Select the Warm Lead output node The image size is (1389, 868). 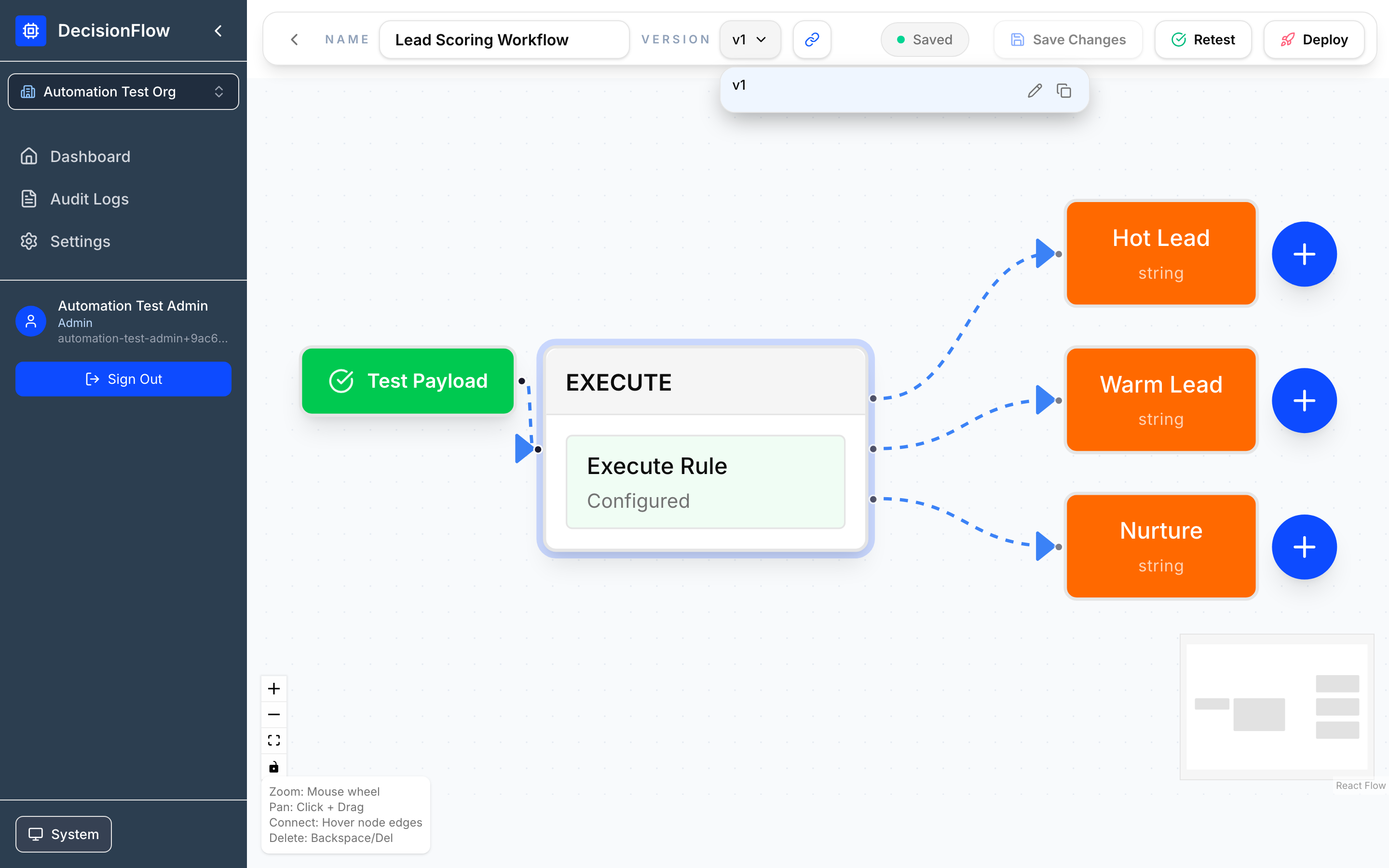point(1160,400)
